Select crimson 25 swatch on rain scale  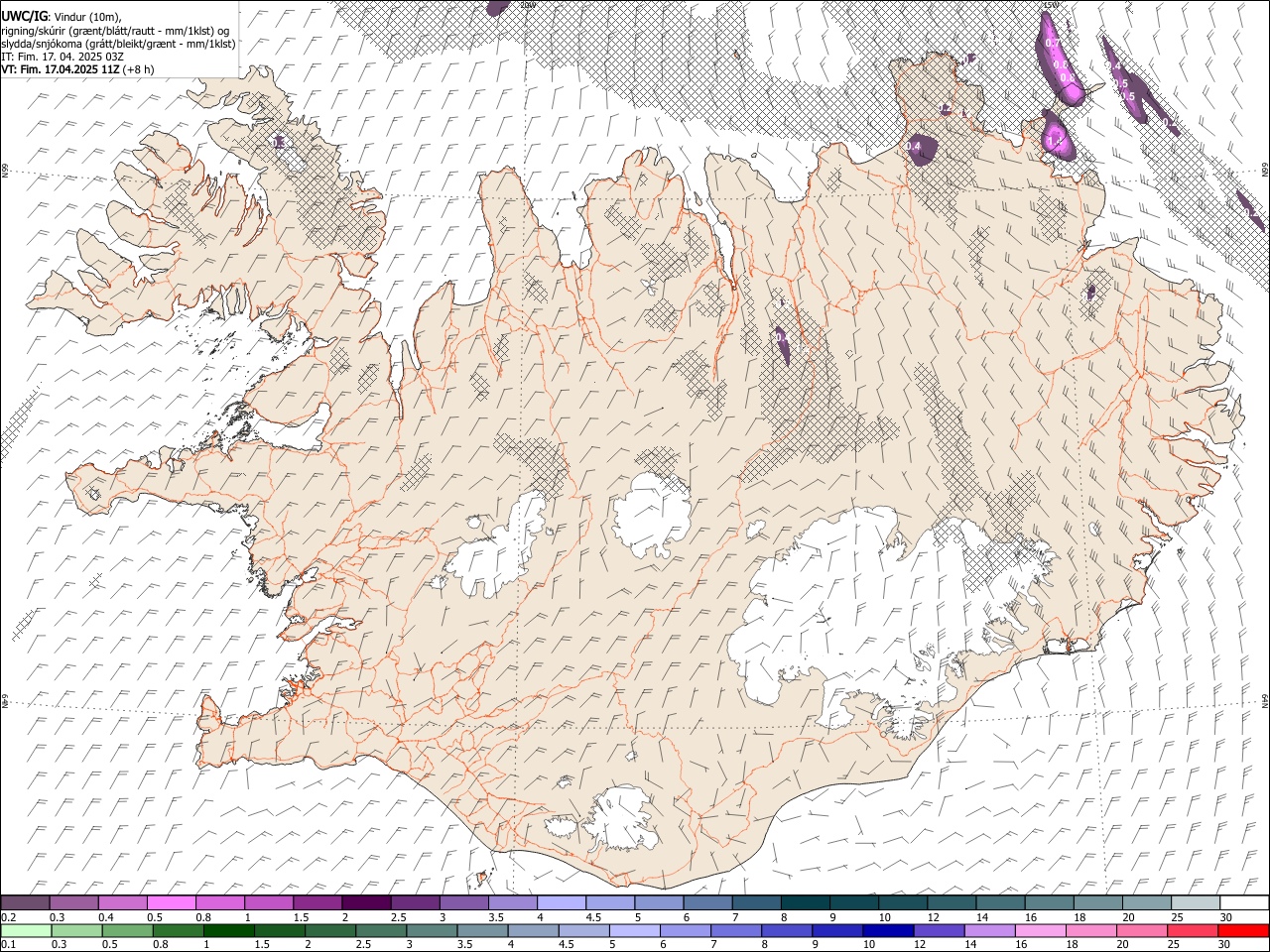1192,931
